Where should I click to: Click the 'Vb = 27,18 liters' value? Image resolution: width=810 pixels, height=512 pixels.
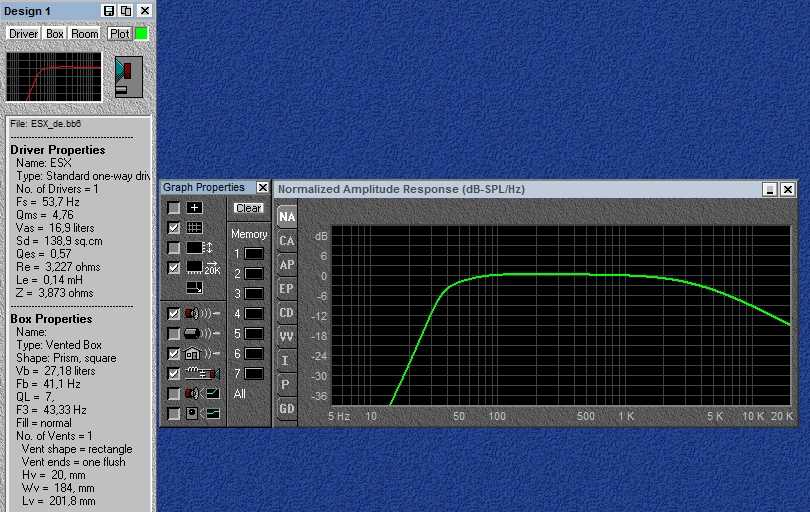tap(55, 371)
